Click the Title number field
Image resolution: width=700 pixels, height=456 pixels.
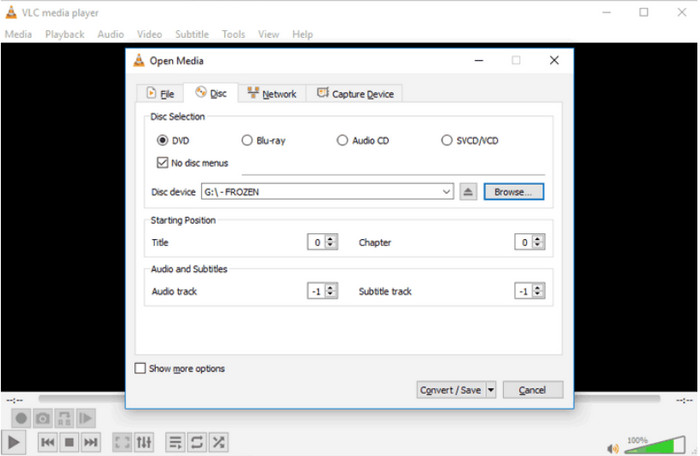317,242
